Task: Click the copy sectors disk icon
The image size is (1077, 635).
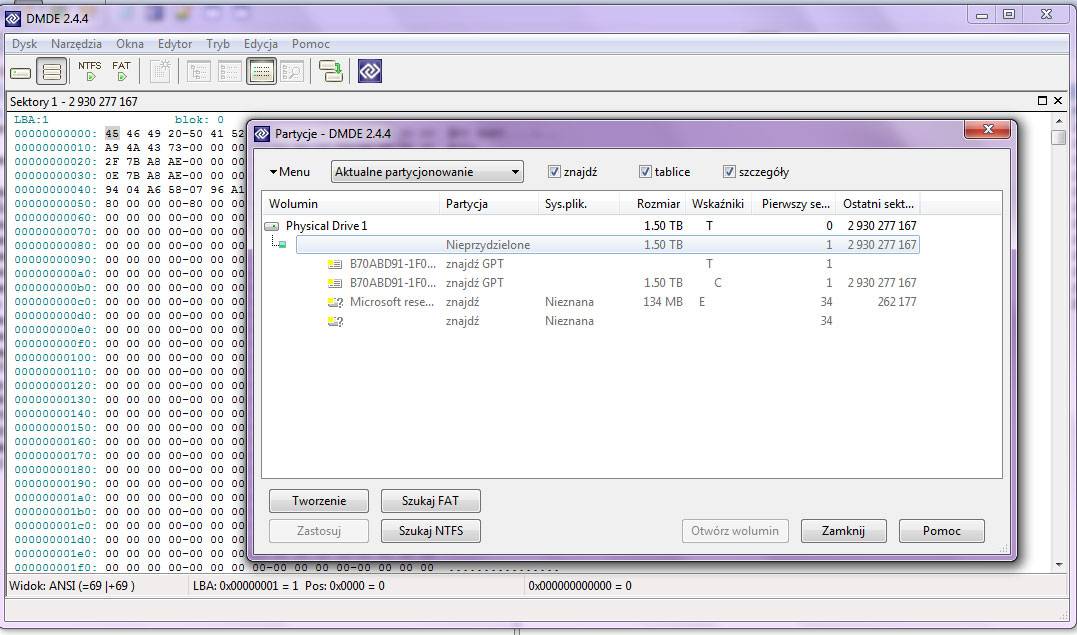Action: [330, 71]
